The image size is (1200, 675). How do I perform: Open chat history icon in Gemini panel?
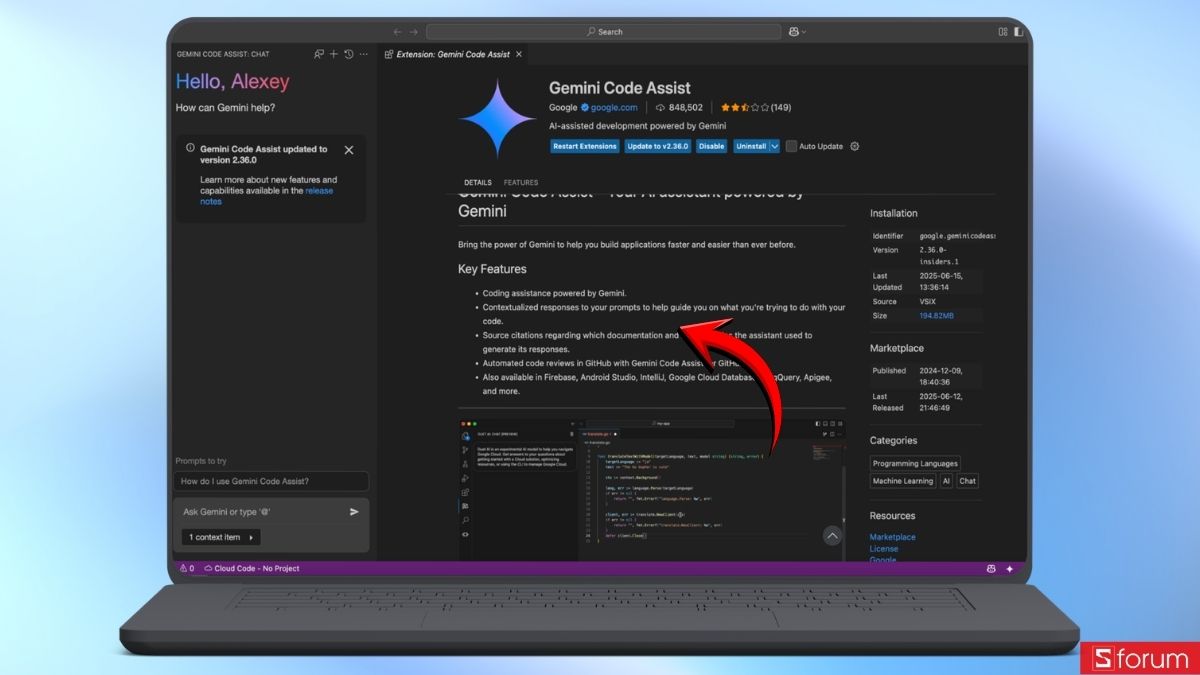[349, 54]
